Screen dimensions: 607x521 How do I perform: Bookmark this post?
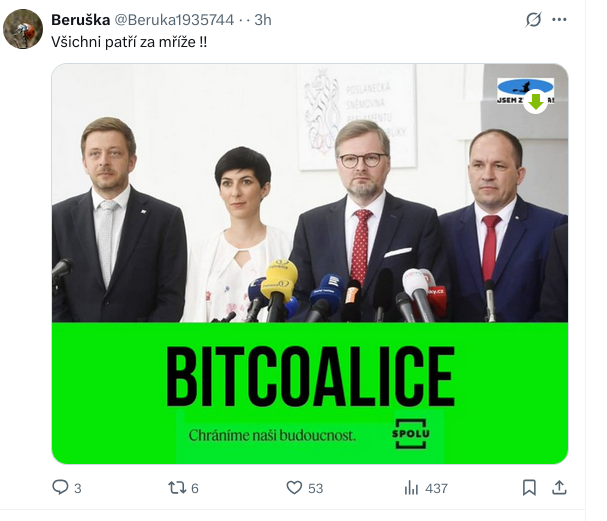pos(529,487)
